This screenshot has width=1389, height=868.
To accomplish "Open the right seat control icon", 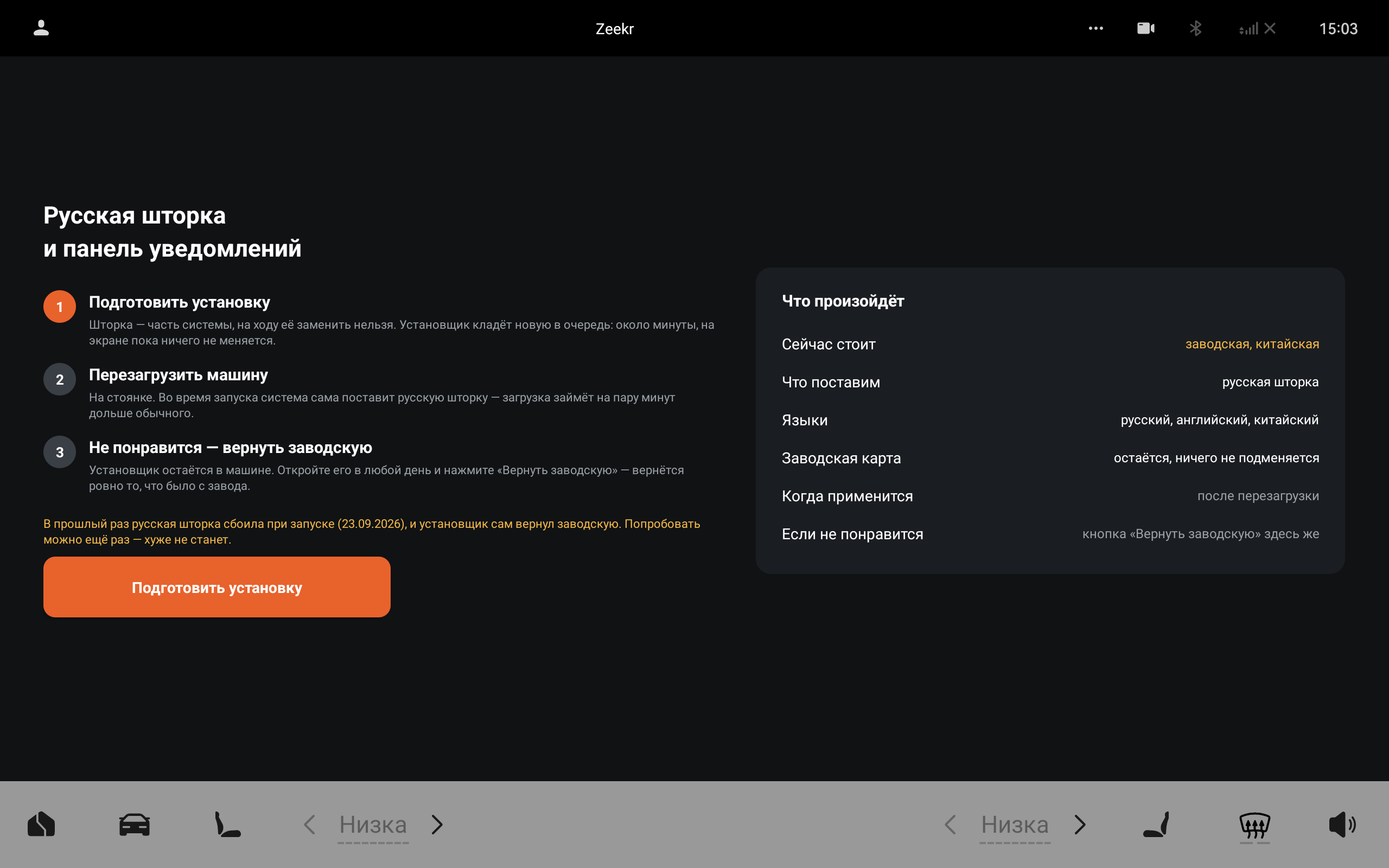I will [1156, 825].
